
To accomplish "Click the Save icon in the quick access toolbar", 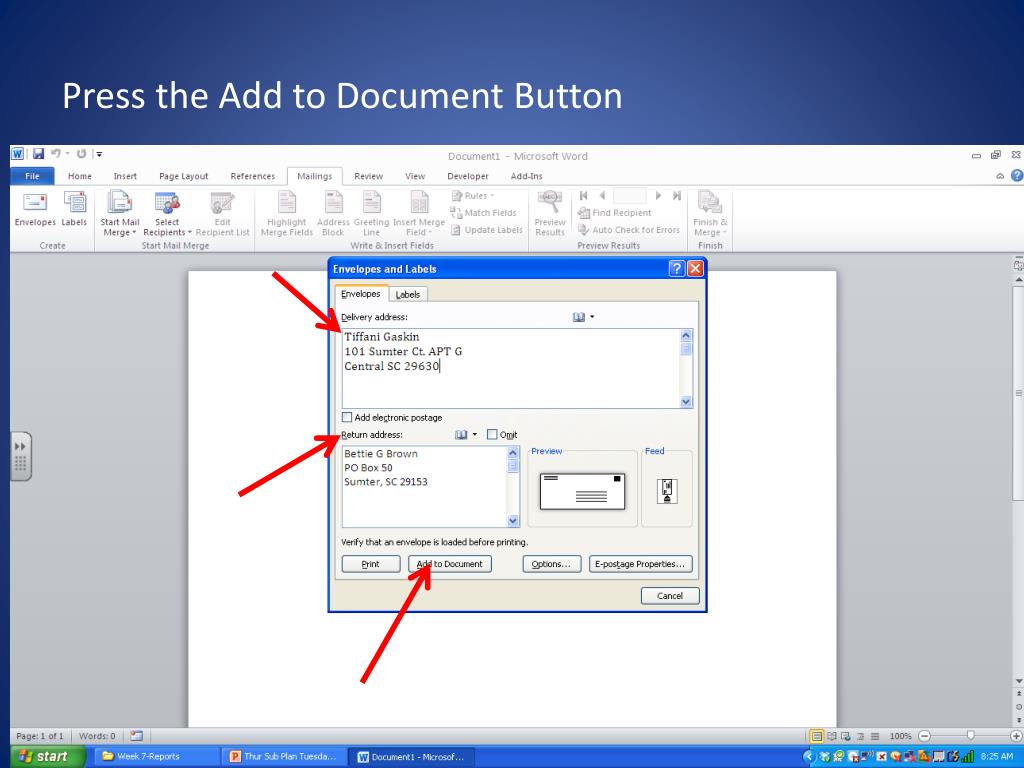I will [39, 154].
